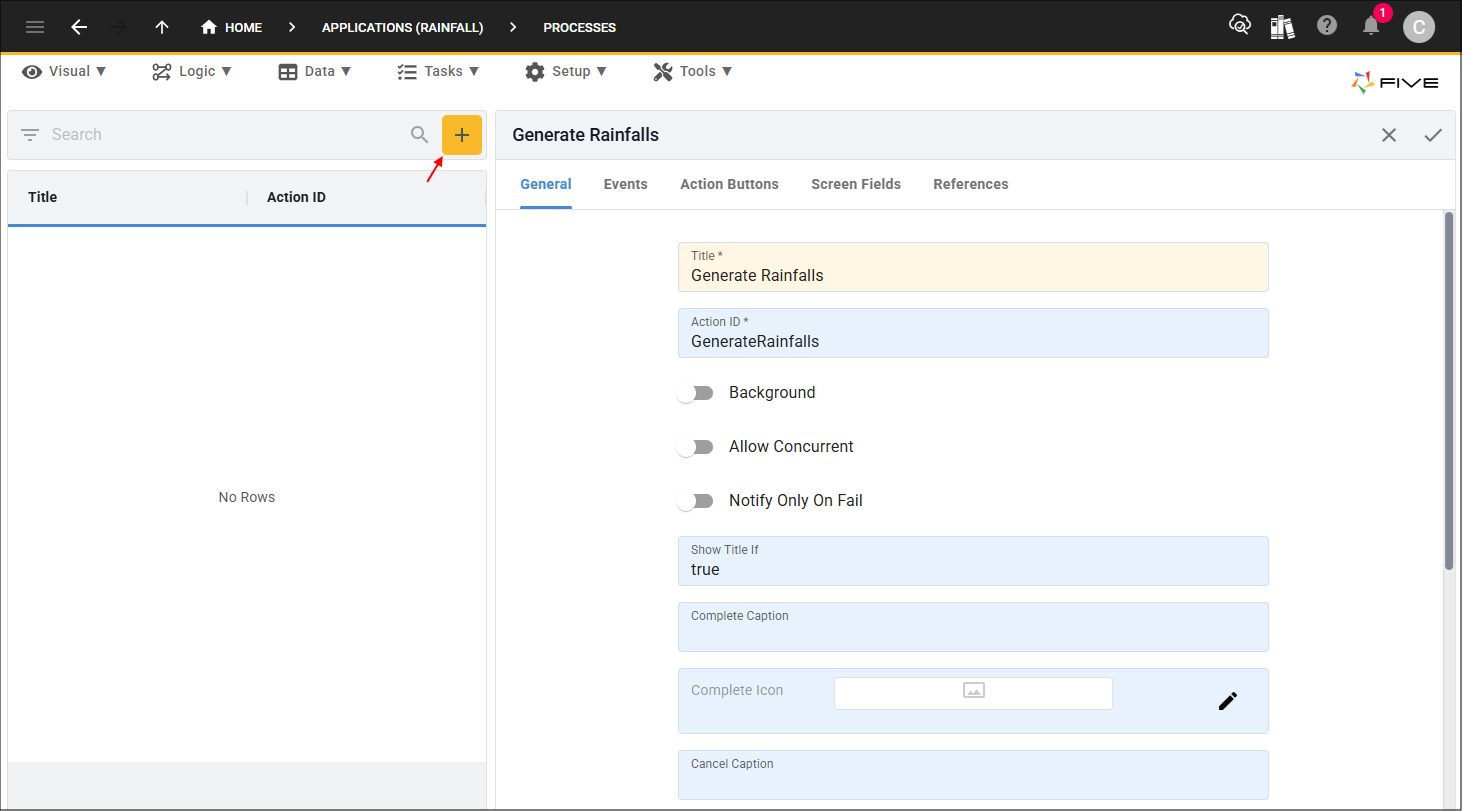Switch to the Events tab

tap(626, 185)
